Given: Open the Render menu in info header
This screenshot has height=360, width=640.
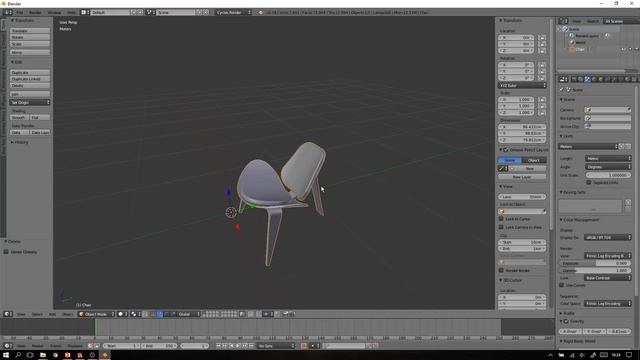Looking at the screenshot, I should point(35,12).
